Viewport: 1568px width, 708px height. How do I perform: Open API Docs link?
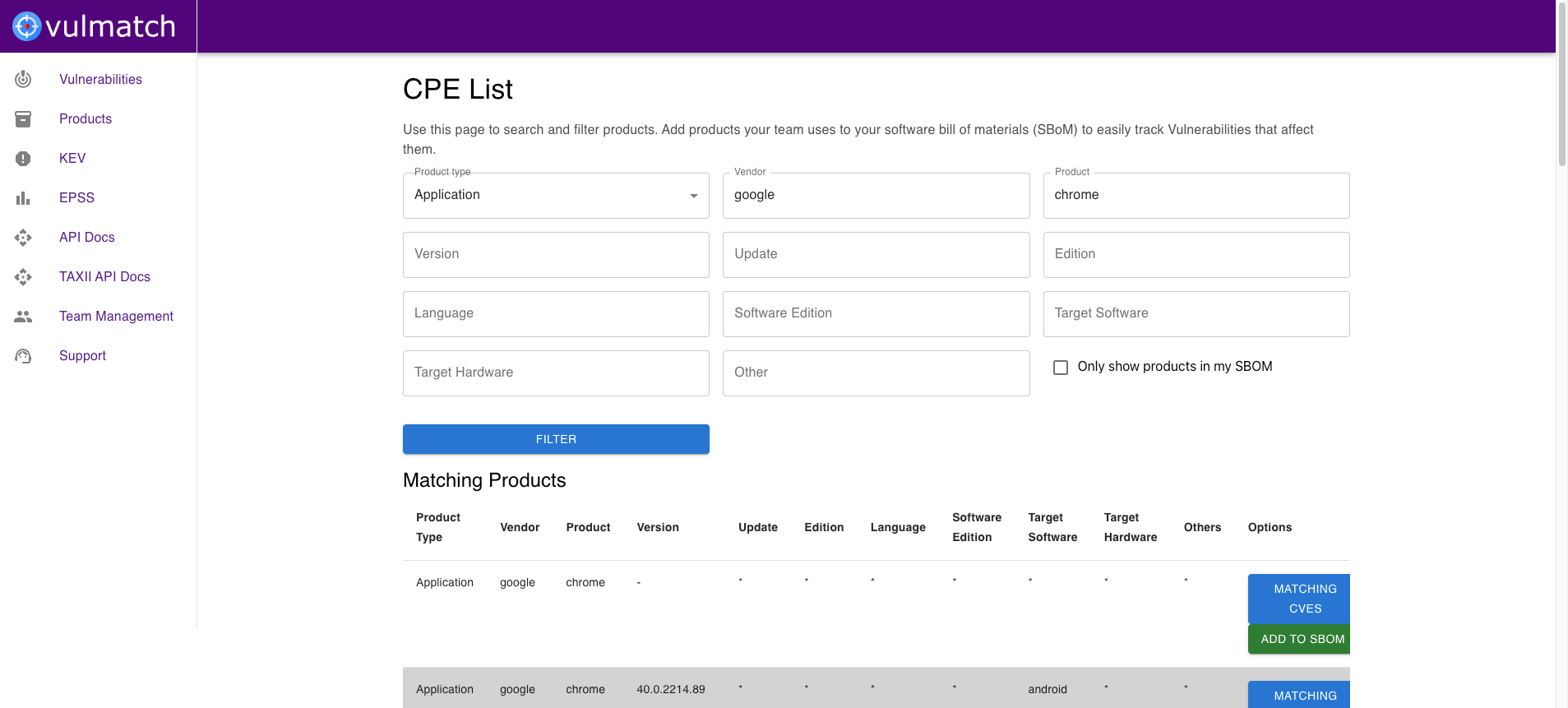tap(86, 237)
